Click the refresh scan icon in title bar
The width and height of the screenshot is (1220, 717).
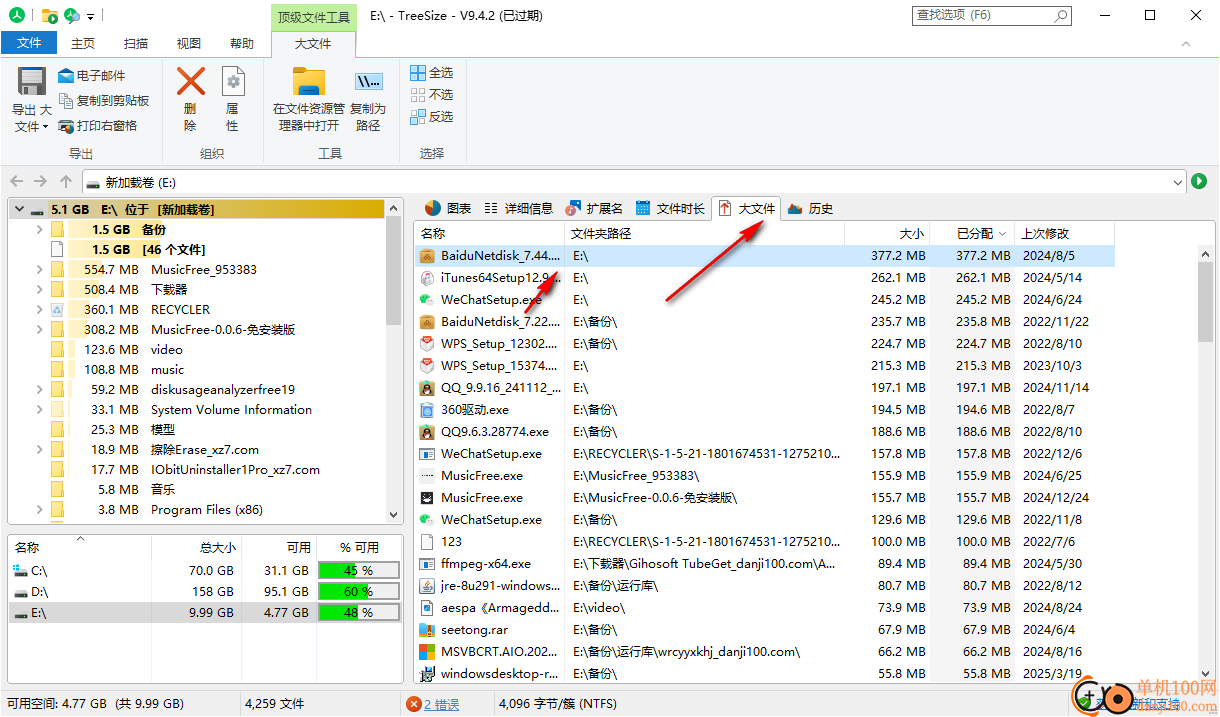tap(71, 15)
